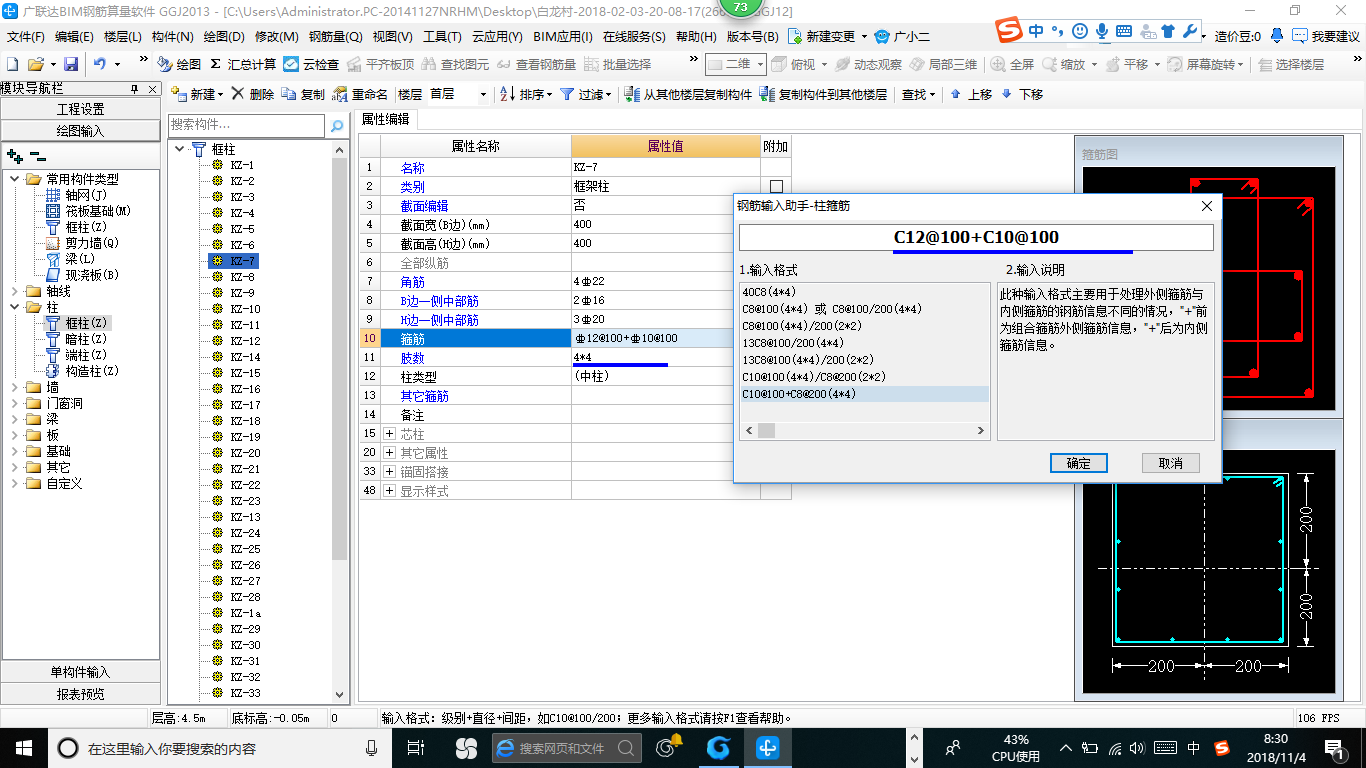This screenshot has height=768, width=1366.
Task: Switch to 绘图 drawing mode
Action: [x=179, y=64]
